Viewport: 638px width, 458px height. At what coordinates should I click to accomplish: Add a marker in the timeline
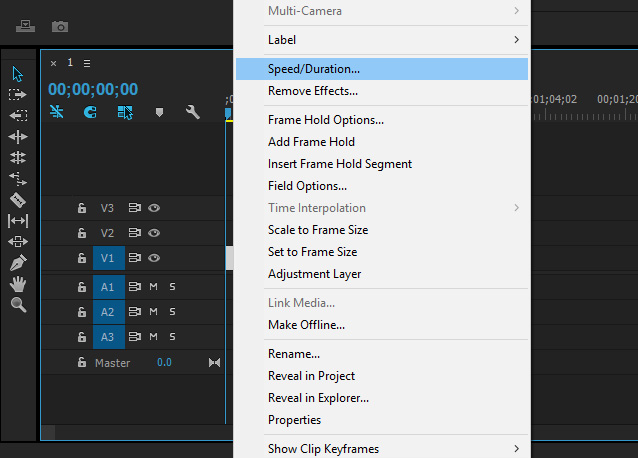[x=160, y=112]
